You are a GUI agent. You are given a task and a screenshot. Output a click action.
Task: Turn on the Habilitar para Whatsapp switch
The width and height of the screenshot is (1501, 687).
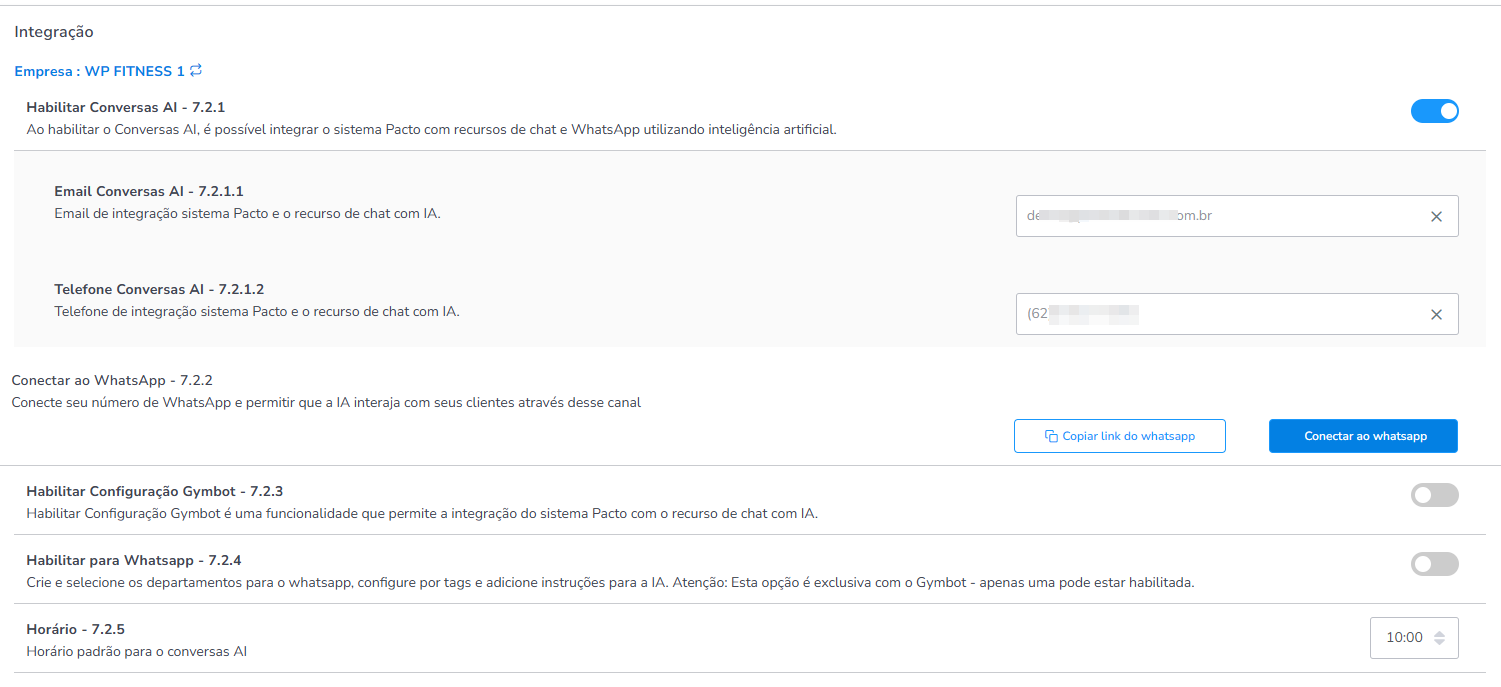point(1434,564)
